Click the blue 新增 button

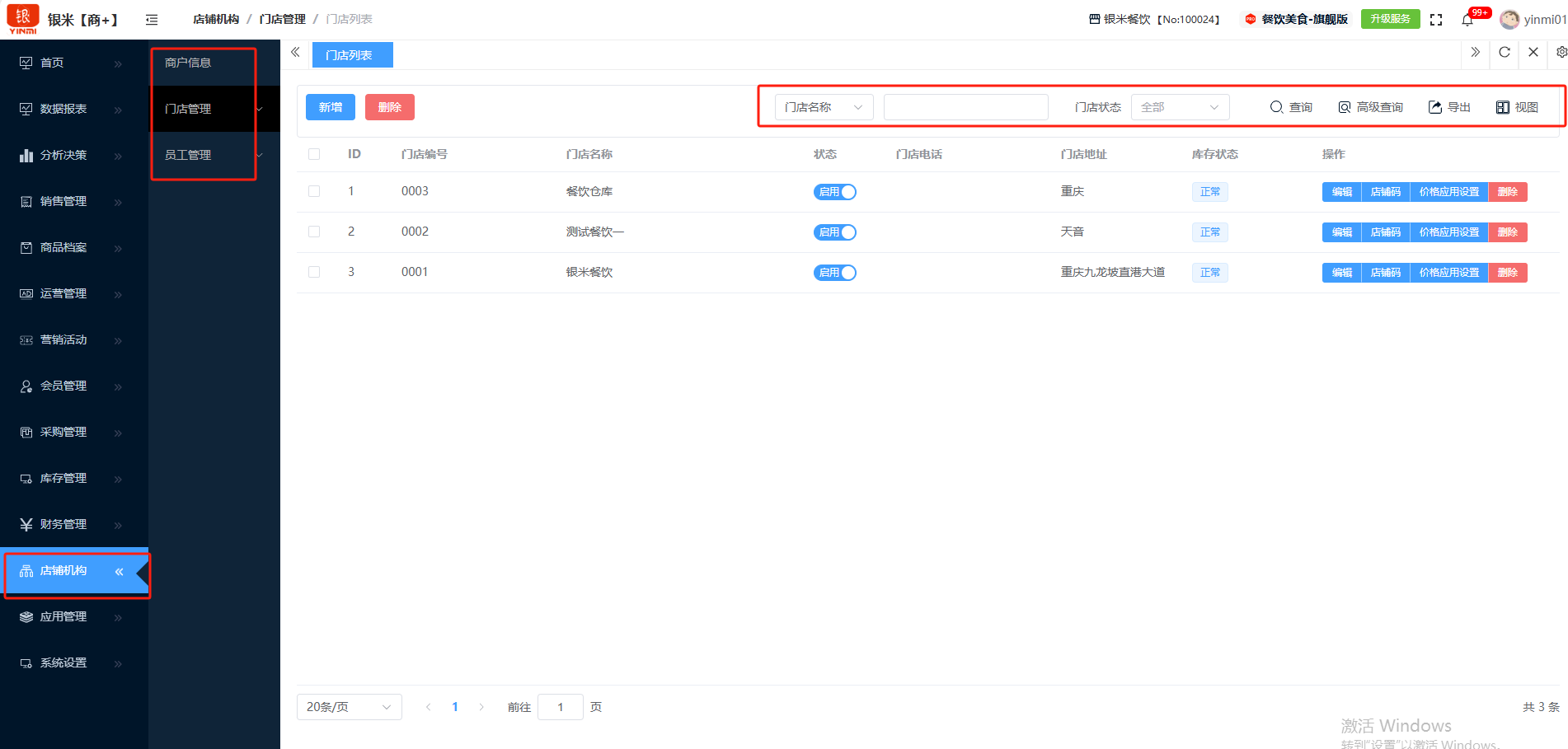(x=330, y=107)
